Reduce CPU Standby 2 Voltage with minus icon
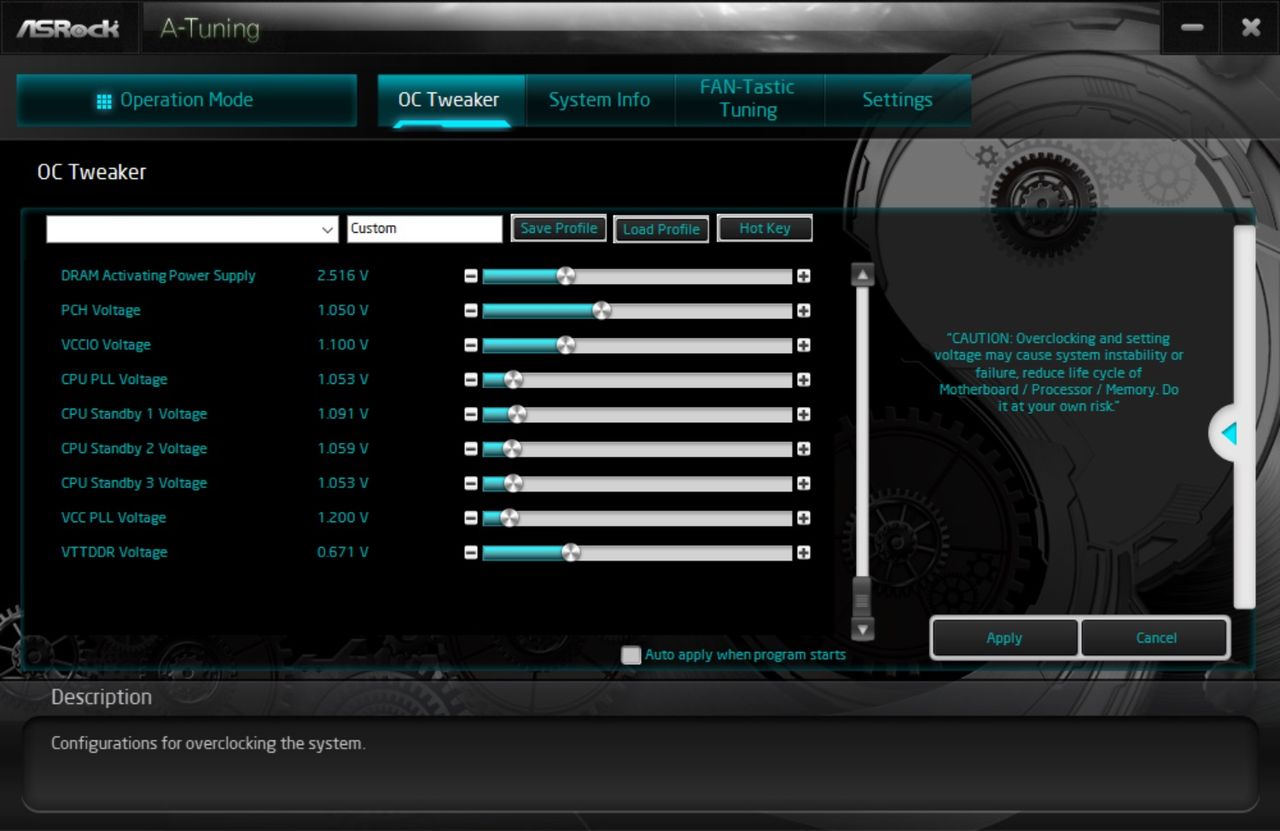Image resolution: width=1280 pixels, height=831 pixels. coord(471,449)
